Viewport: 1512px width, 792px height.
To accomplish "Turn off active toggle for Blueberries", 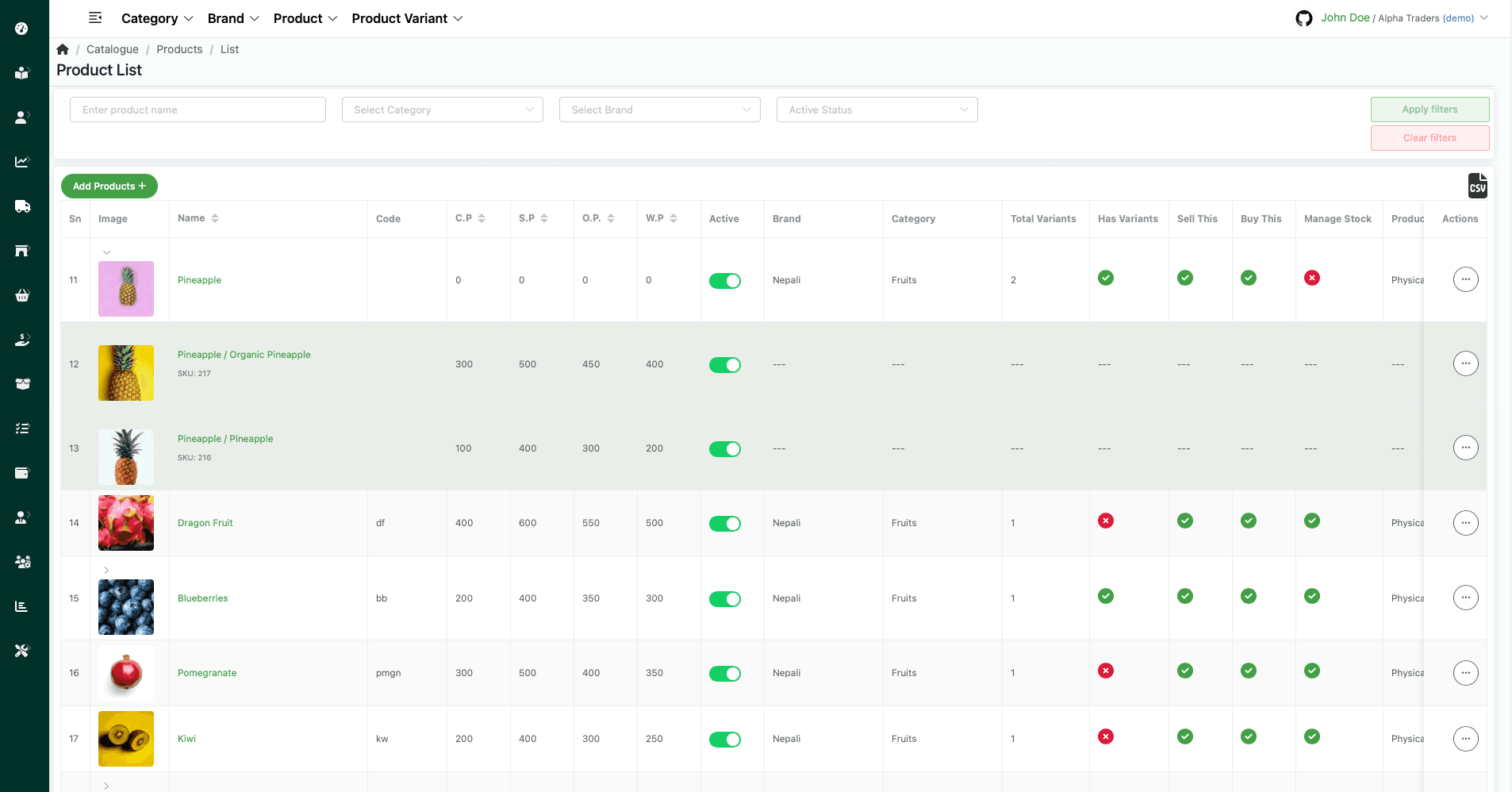I will [724, 599].
